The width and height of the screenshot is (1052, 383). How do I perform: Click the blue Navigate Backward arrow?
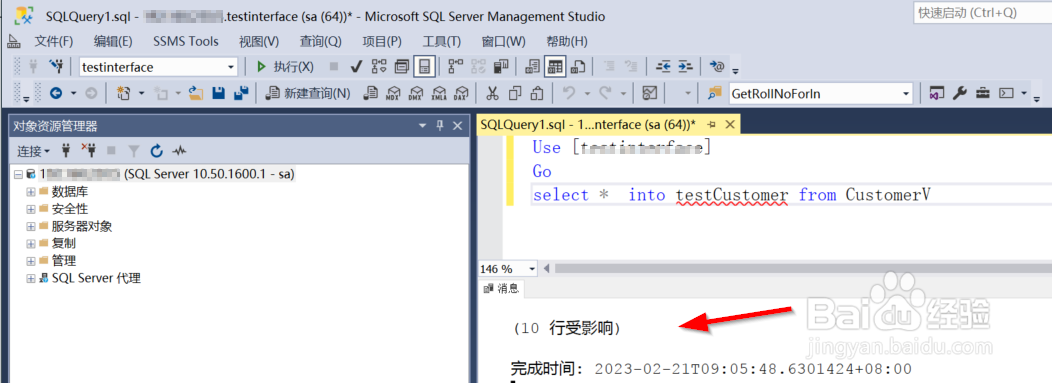point(56,94)
